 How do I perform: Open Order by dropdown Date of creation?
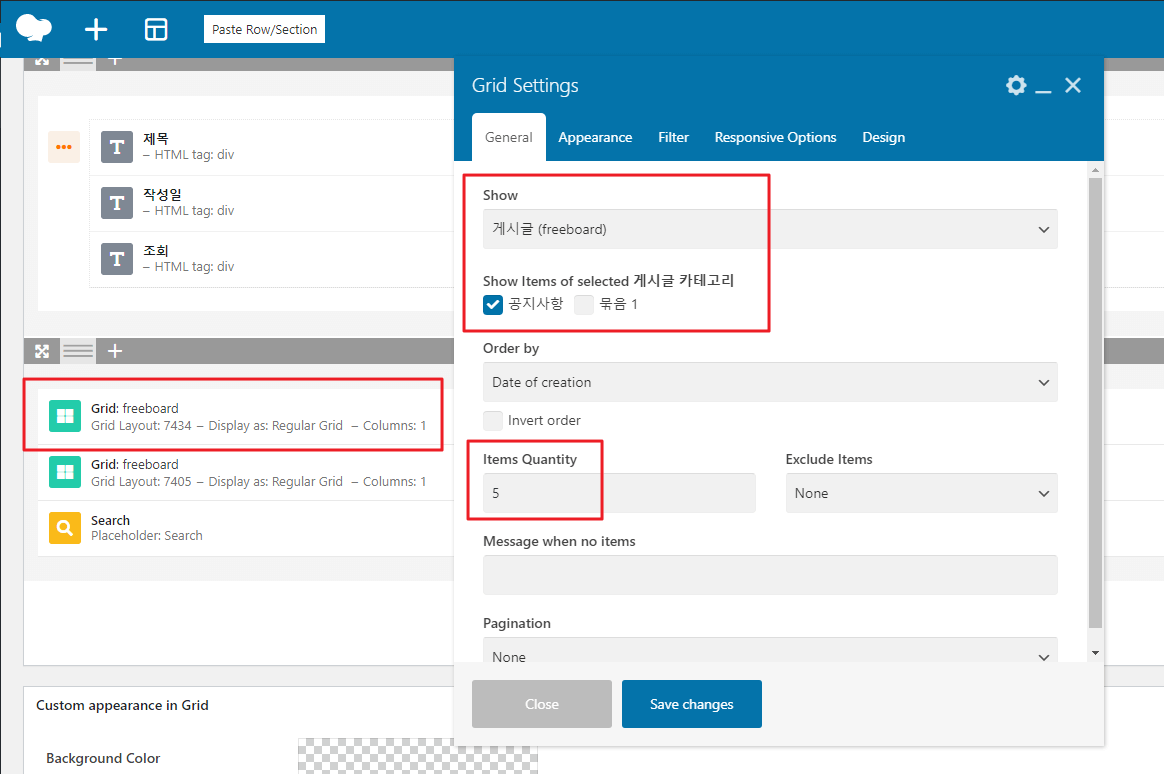tap(770, 382)
